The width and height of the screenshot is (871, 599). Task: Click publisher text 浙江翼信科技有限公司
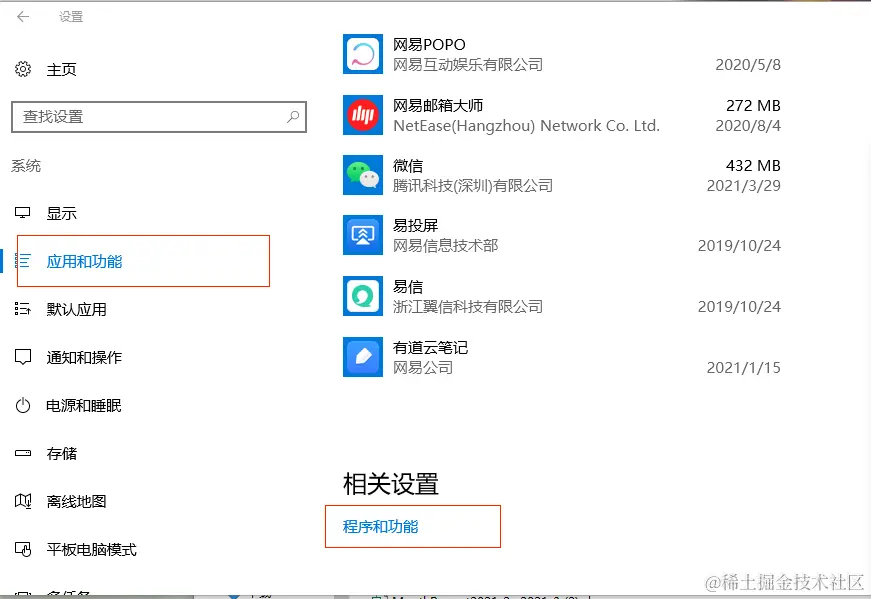coord(468,306)
